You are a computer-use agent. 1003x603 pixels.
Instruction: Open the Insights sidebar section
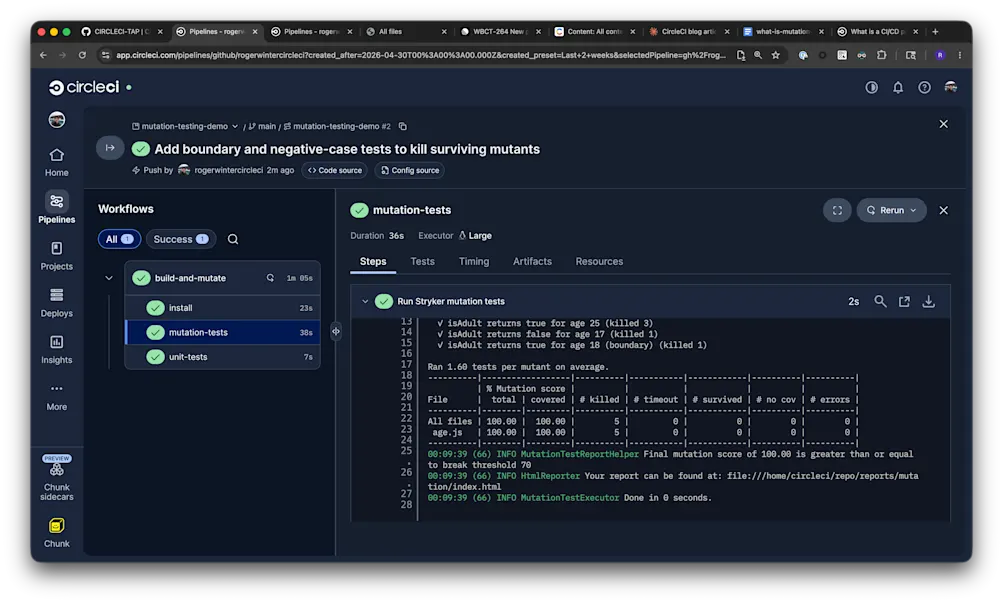(x=56, y=349)
